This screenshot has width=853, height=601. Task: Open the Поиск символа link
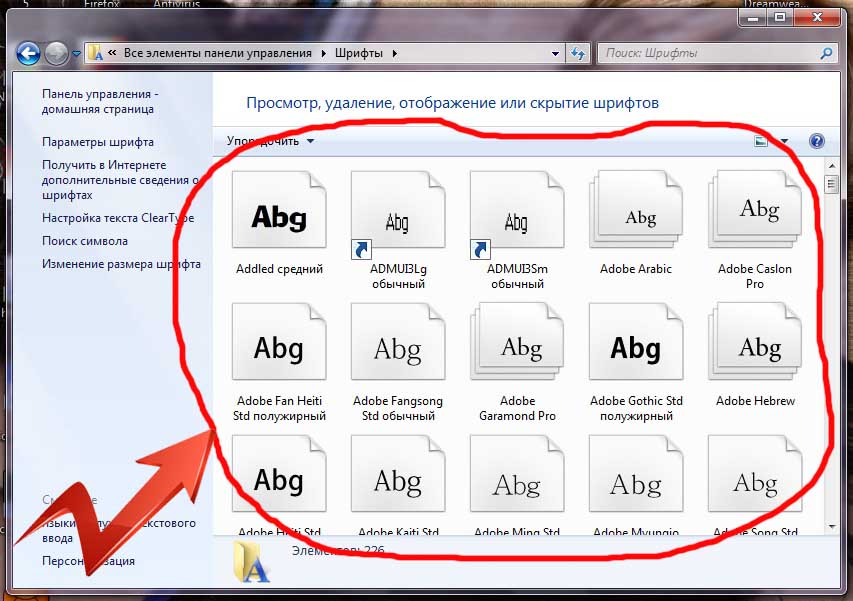point(85,241)
